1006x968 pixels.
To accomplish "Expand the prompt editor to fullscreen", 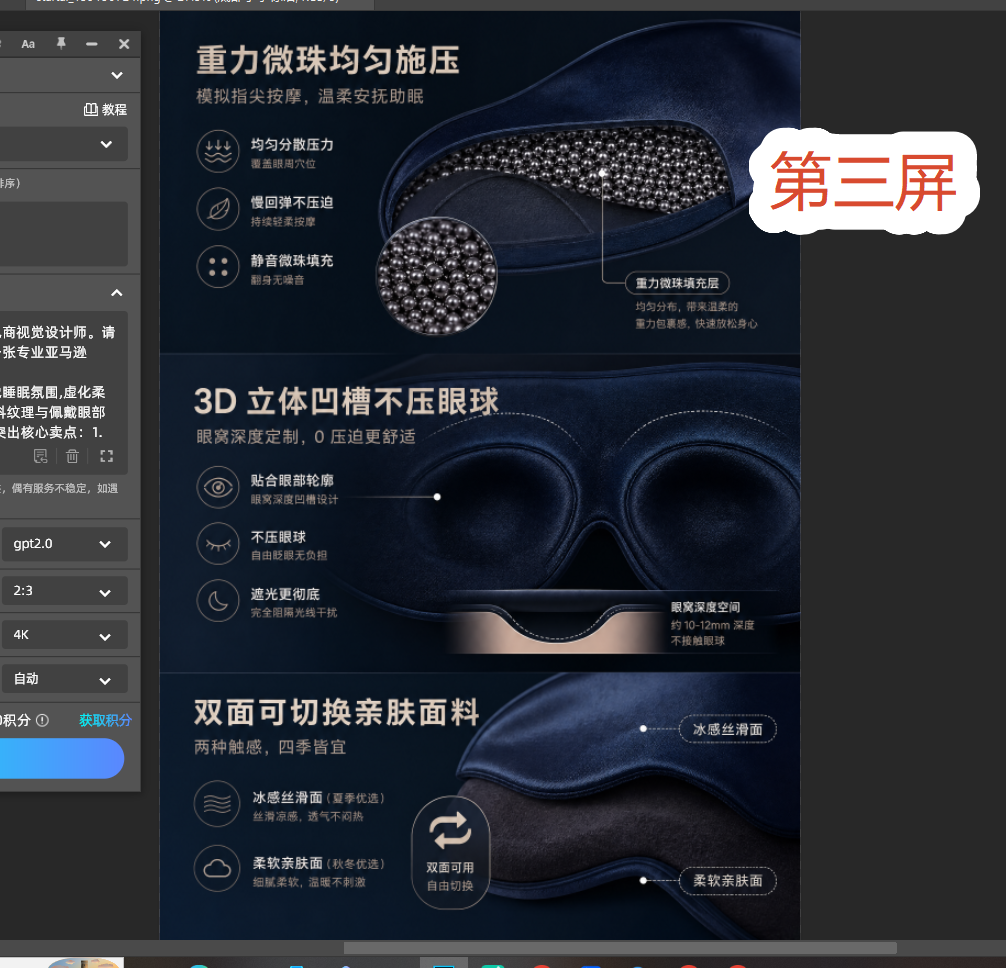I will click(x=107, y=456).
